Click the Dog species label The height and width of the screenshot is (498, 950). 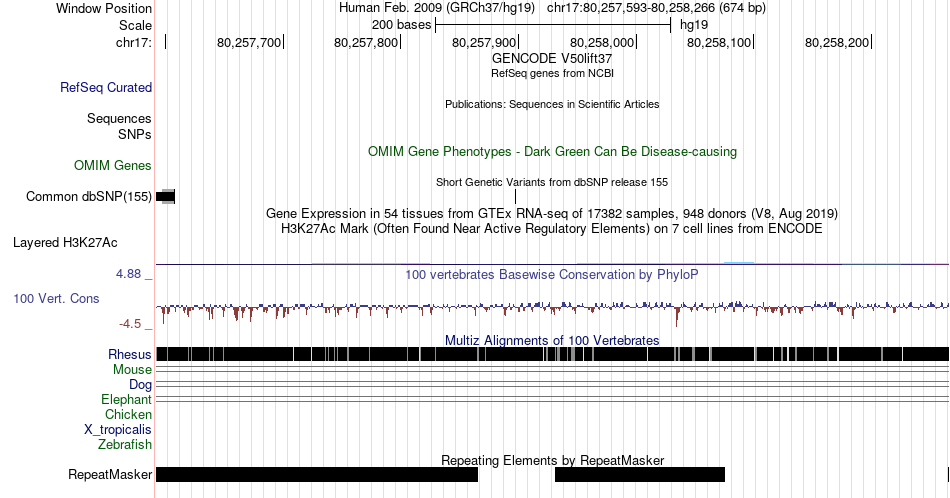point(141,385)
